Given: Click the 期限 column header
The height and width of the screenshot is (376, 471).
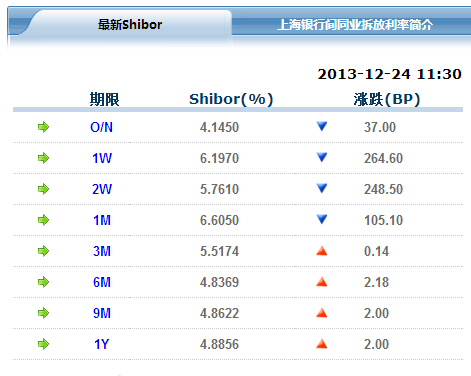Looking at the screenshot, I should click(x=104, y=99).
